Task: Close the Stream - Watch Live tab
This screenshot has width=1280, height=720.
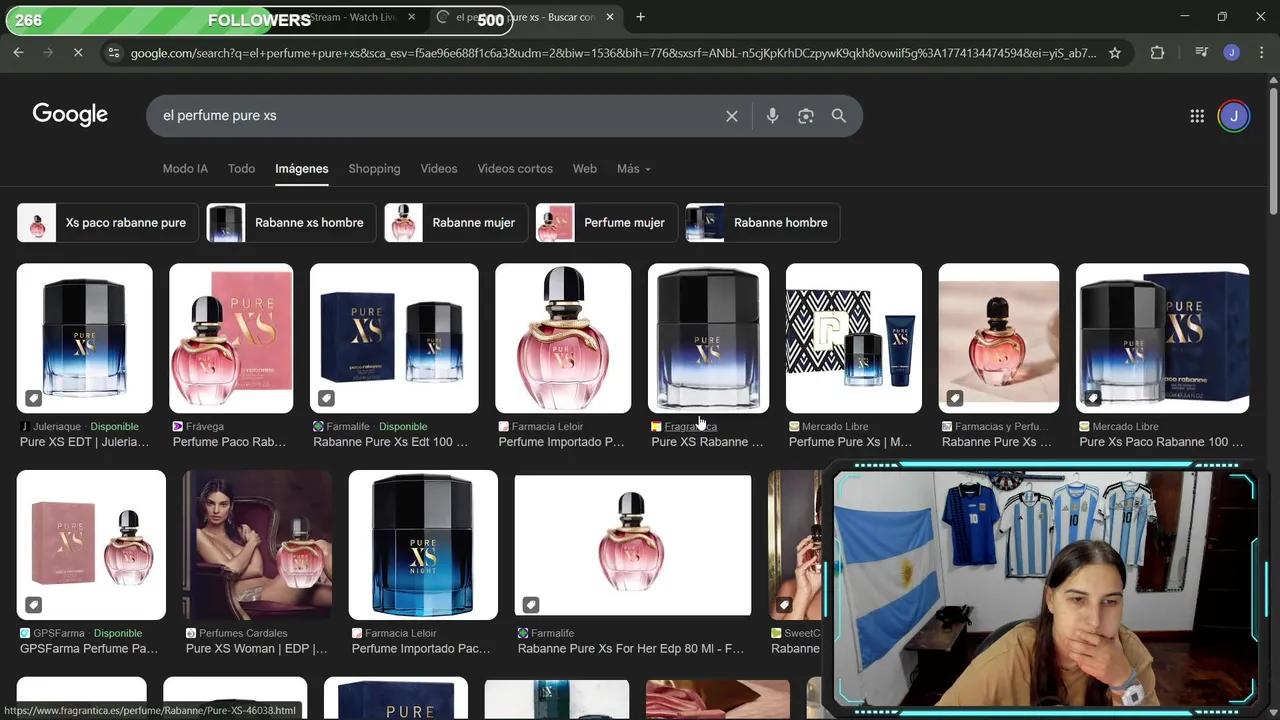Action: [x=411, y=17]
